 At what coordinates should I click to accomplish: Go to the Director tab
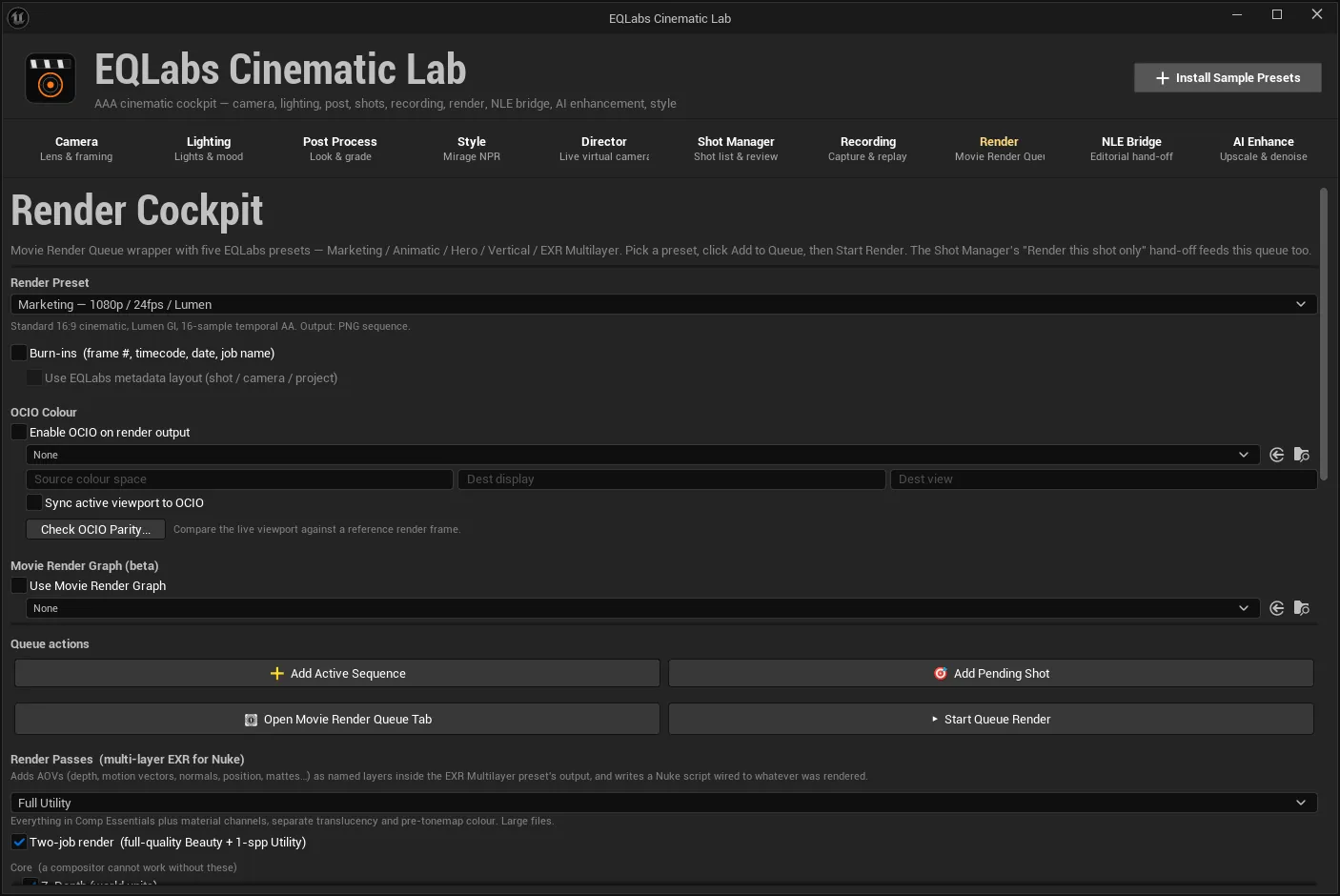coord(604,149)
